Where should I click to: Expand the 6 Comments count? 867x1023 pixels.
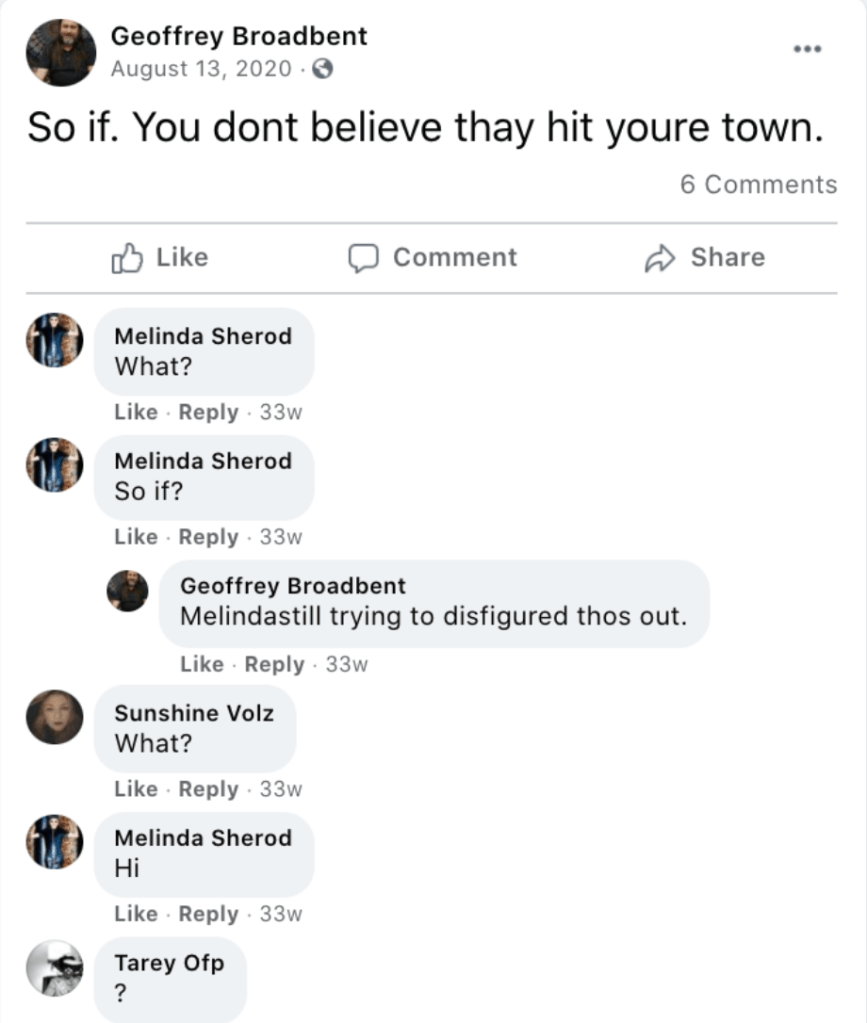758,184
